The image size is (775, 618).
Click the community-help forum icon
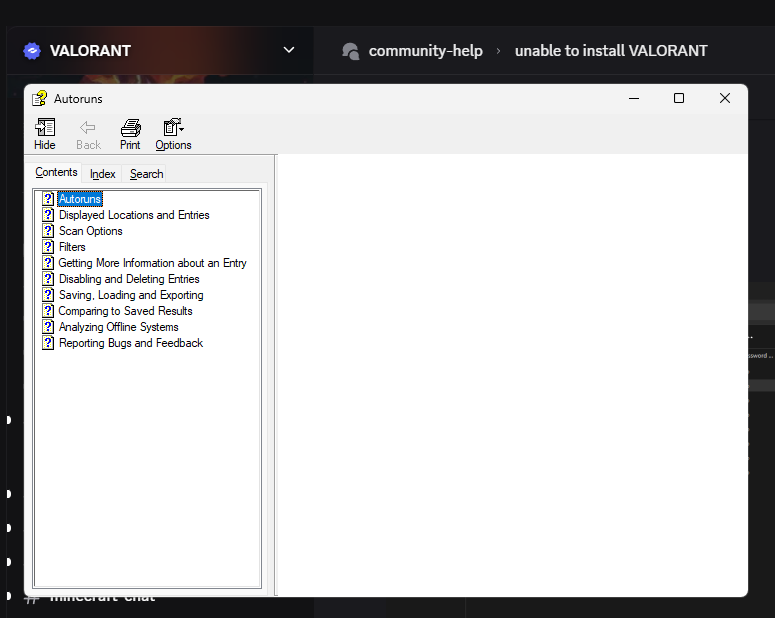pyautogui.click(x=350, y=51)
